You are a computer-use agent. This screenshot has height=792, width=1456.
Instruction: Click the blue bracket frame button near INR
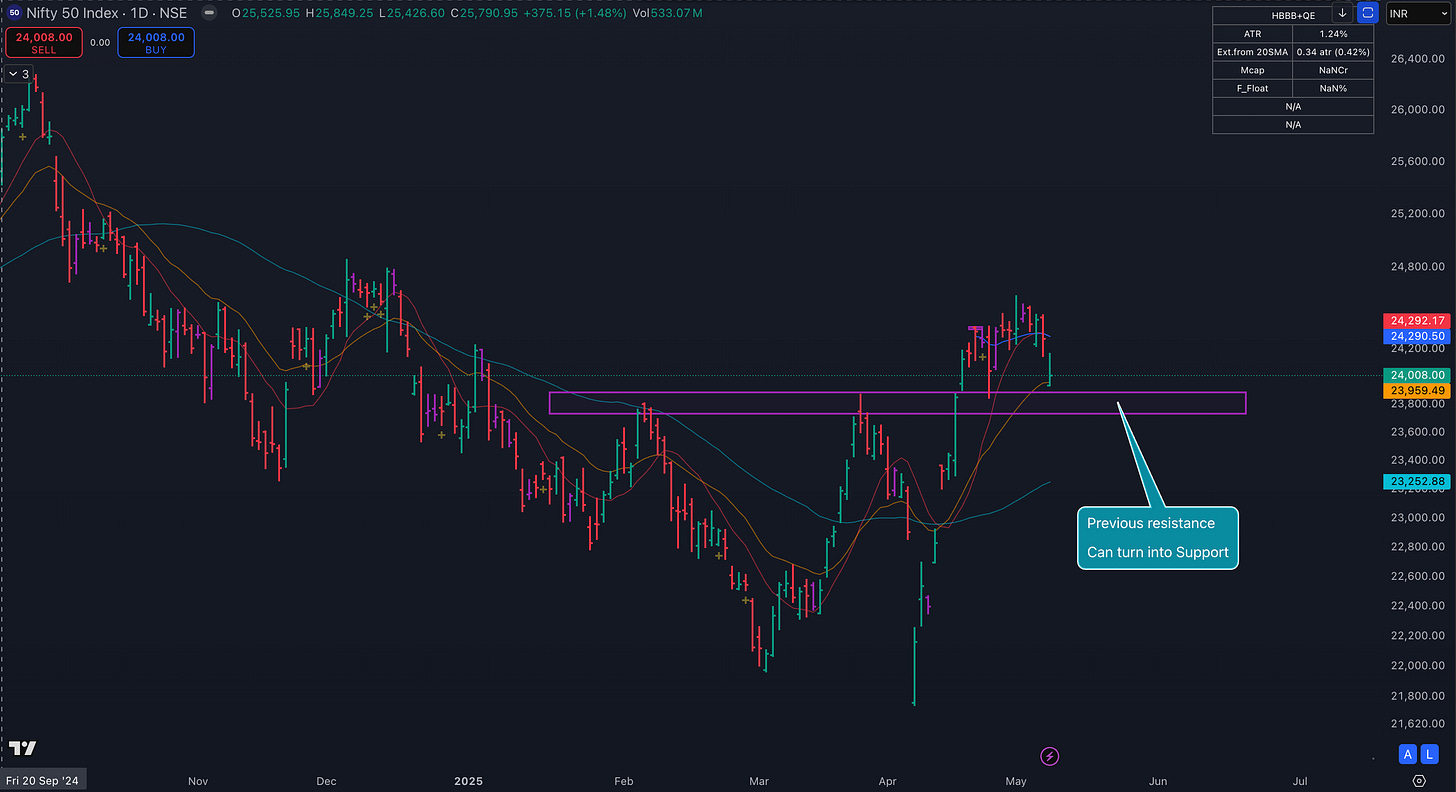[x=1368, y=14]
